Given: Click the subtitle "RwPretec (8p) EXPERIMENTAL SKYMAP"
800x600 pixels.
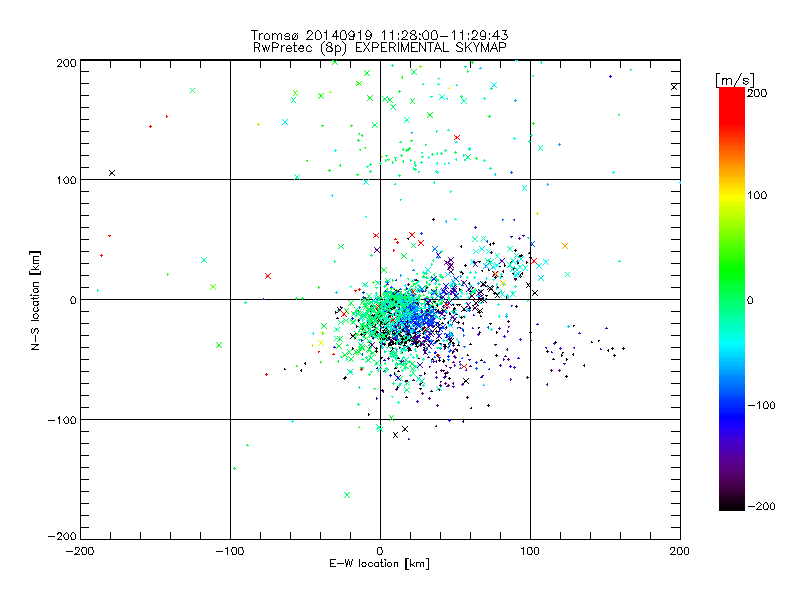Looking at the screenshot, I should tap(380, 48).
